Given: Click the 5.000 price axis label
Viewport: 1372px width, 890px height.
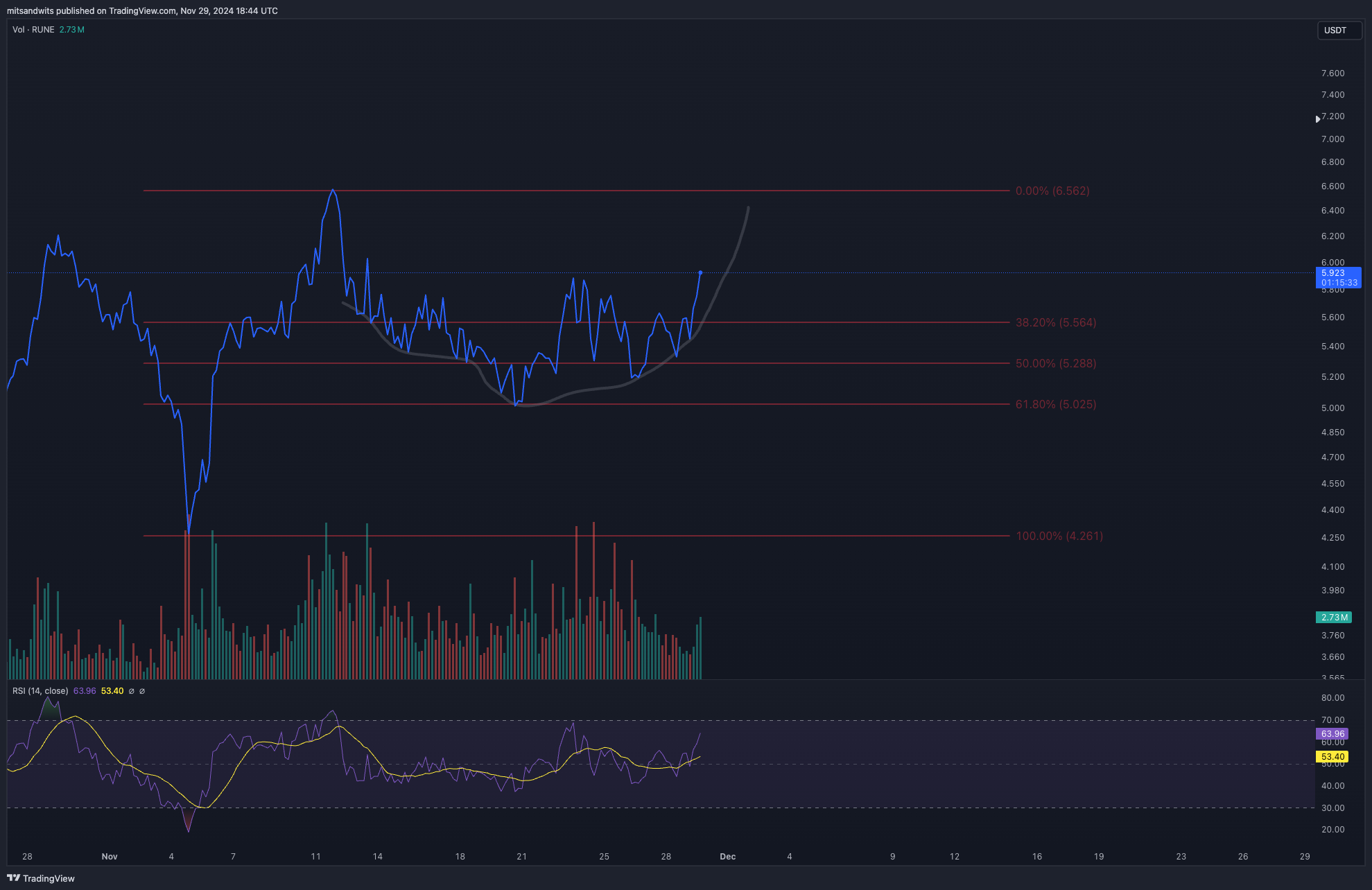Looking at the screenshot, I should (x=1333, y=408).
